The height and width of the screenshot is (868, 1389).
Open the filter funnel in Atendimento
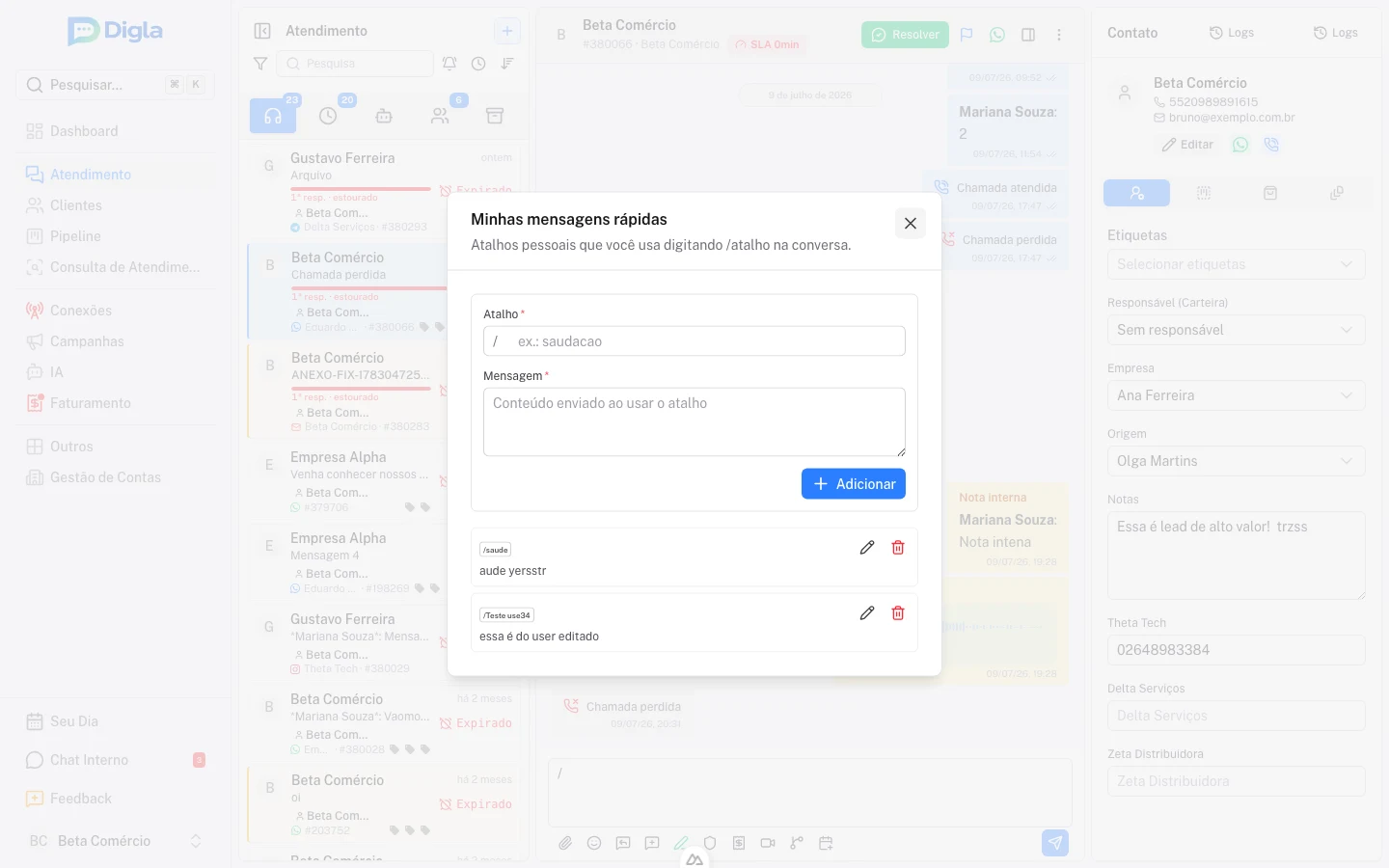tap(260, 64)
